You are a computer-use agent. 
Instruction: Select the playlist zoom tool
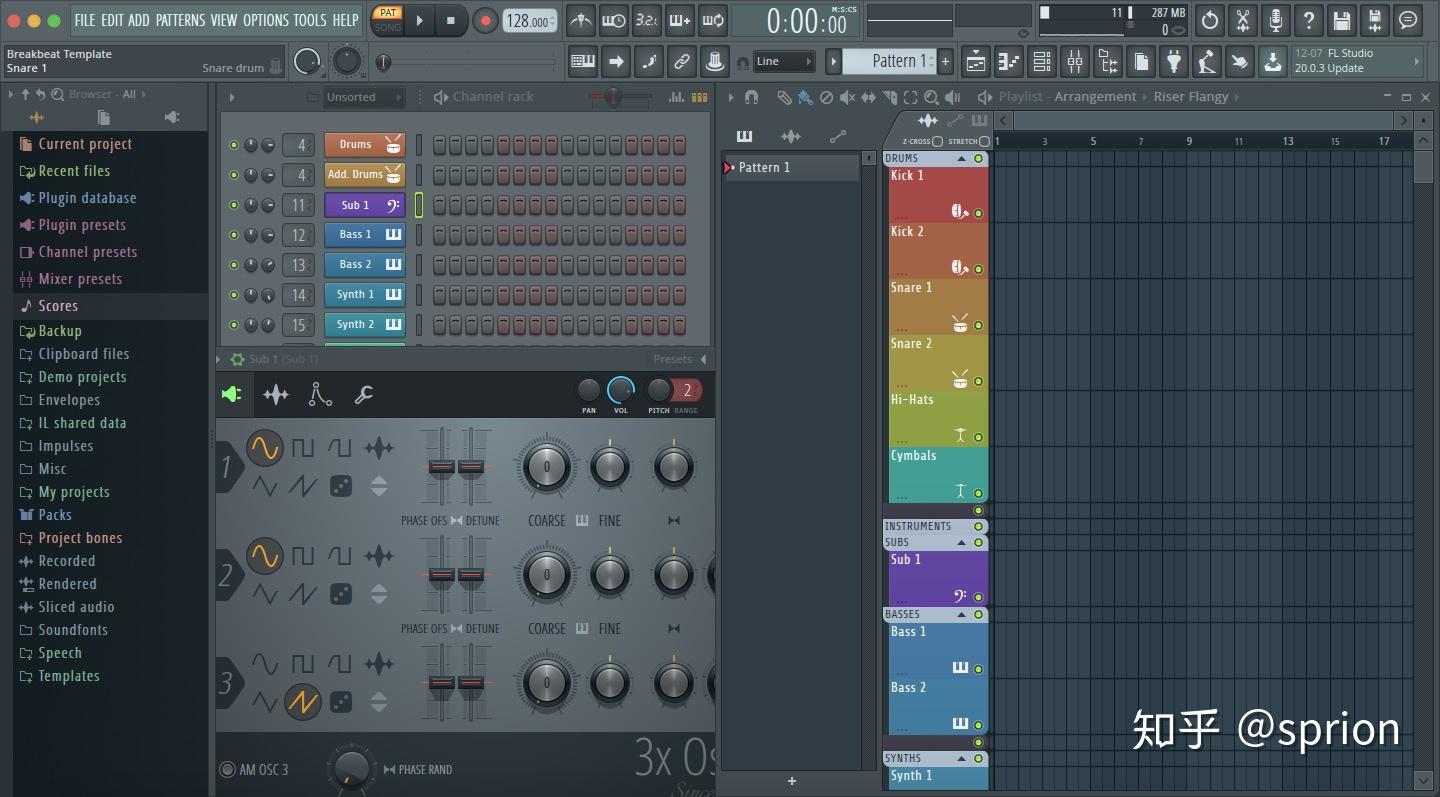coord(931,97)
